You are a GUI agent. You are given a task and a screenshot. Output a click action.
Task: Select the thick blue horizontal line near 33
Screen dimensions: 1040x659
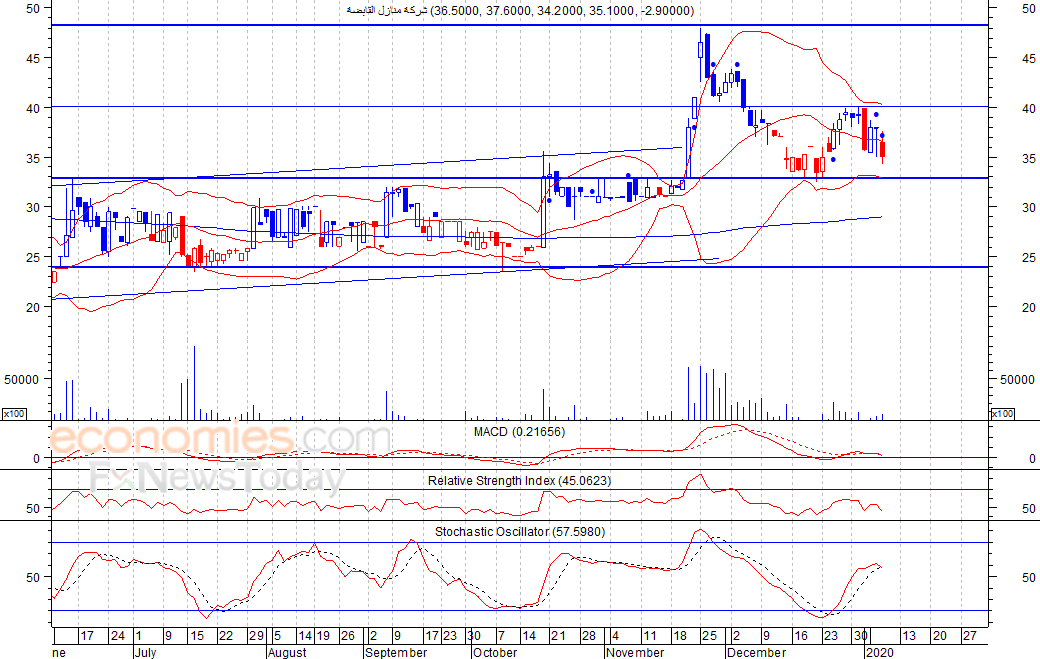pos(400,178)
